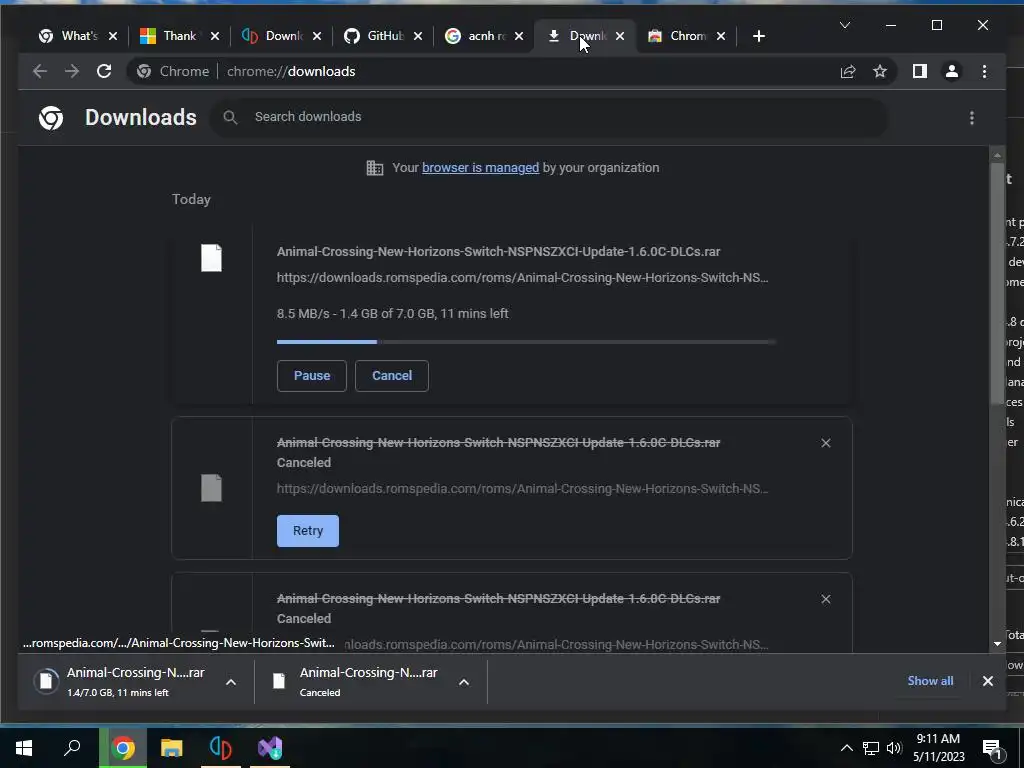Image resolution: width=1024 pixels, height=768 pixels.
Task: Expand options for canceled shelf item
Action: 464,682
